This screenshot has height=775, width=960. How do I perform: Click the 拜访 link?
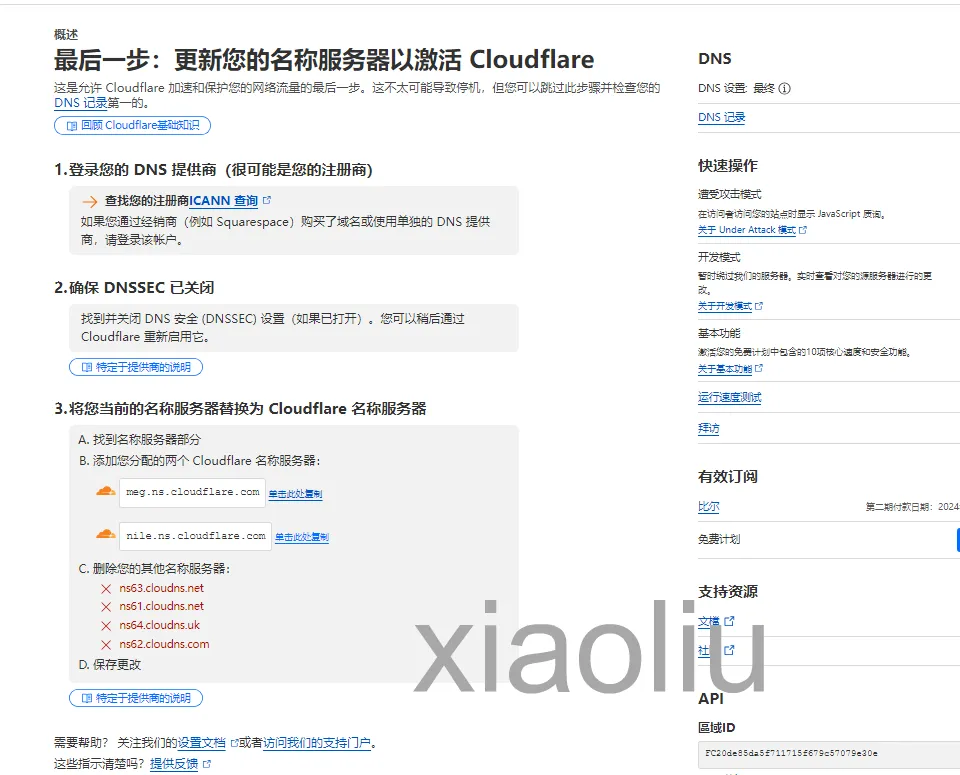[708, 429]
